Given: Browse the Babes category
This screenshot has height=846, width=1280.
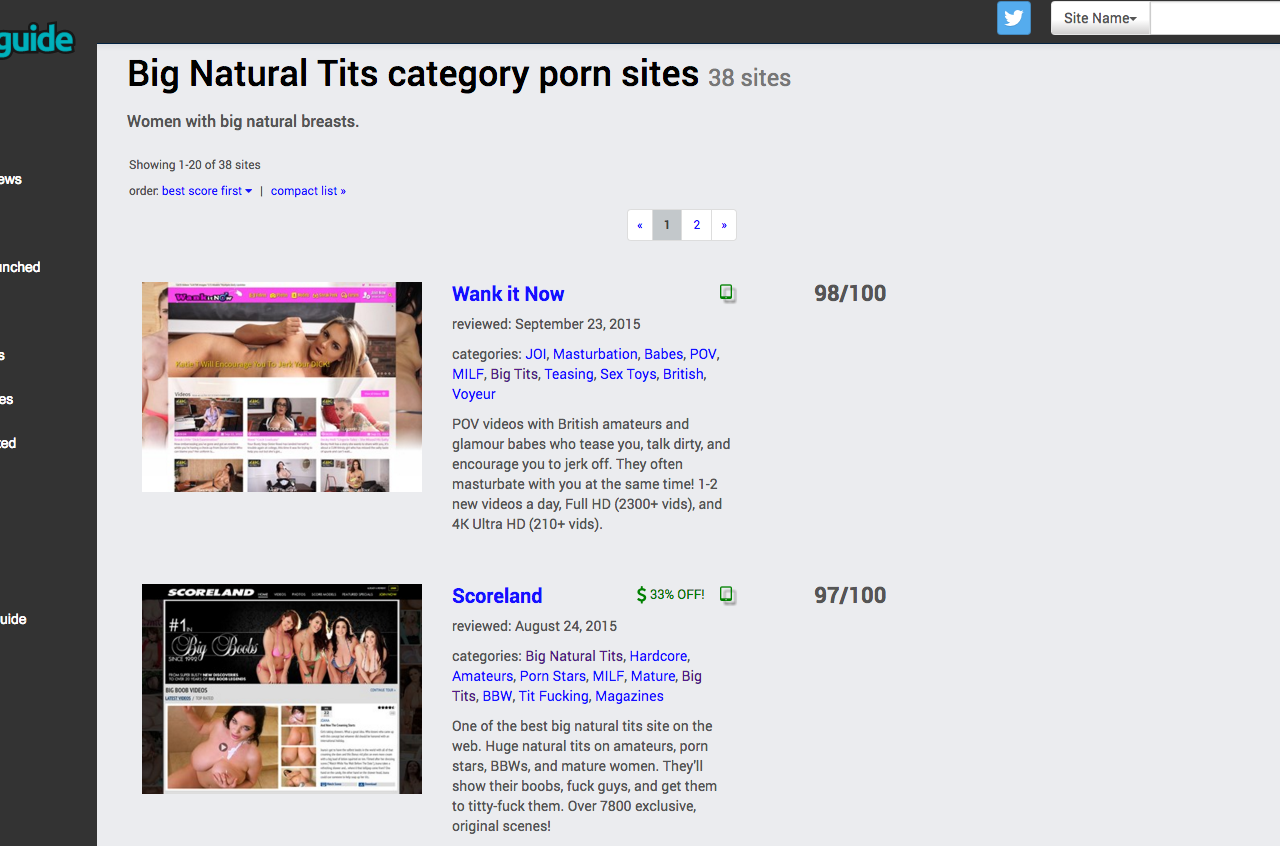Looking at the screenshot, I should pos(664,354).
